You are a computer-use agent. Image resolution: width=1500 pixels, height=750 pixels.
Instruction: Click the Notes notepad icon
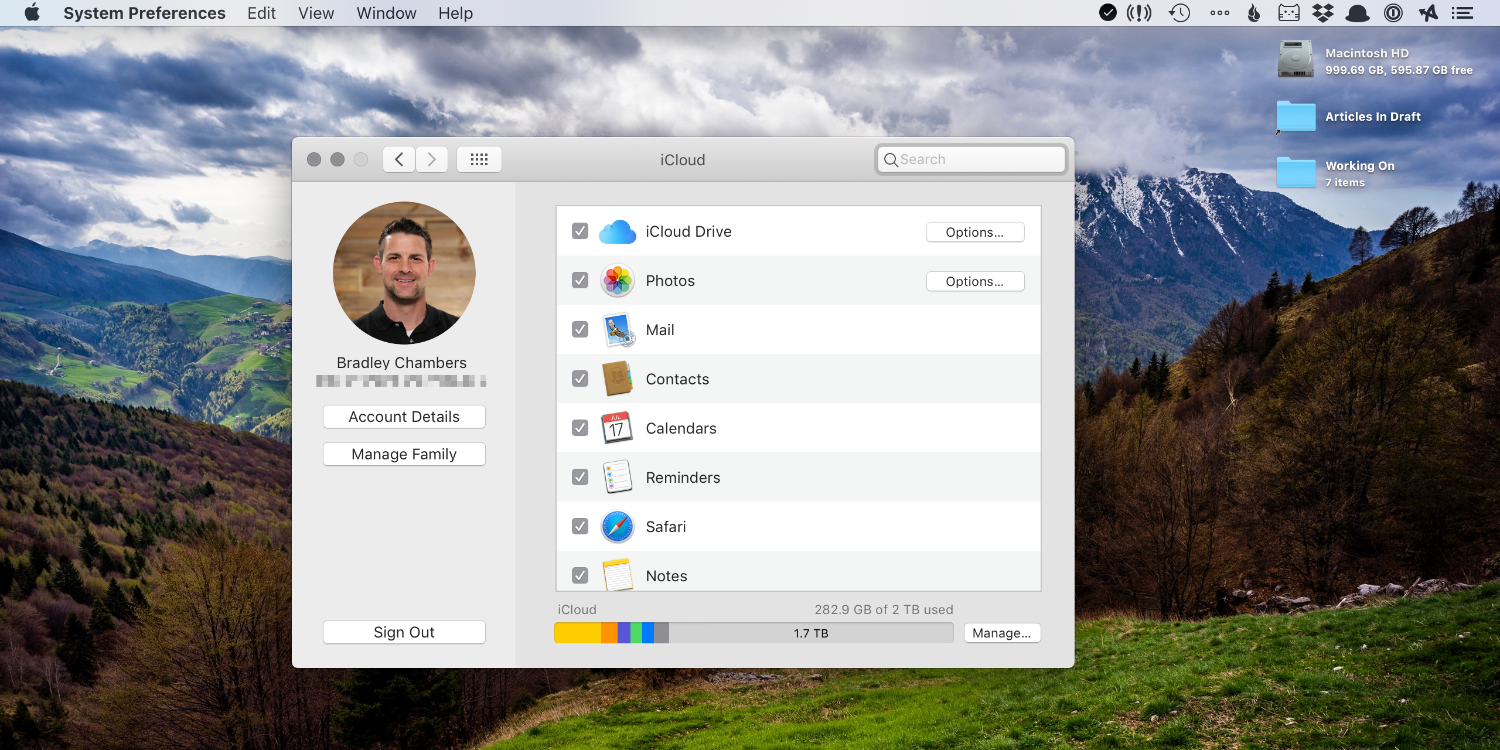617,575
